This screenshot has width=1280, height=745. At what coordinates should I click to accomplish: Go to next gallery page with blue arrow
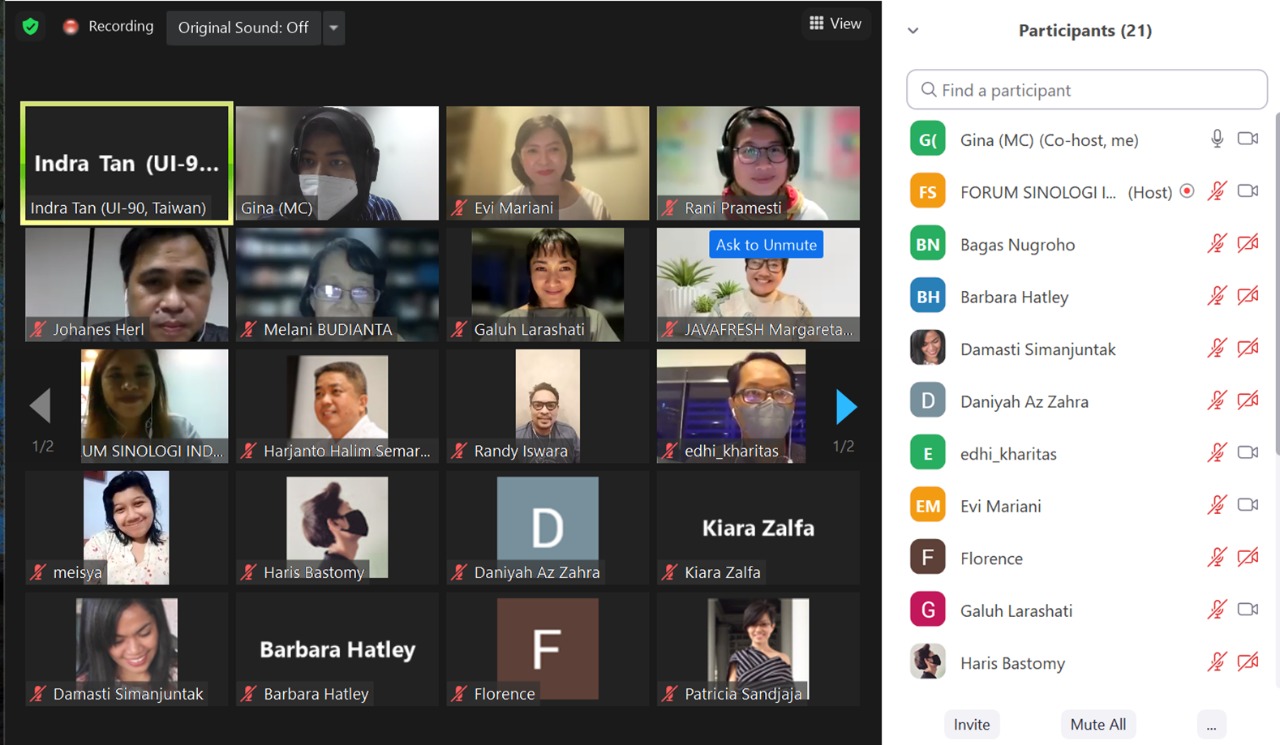[846, 407]
